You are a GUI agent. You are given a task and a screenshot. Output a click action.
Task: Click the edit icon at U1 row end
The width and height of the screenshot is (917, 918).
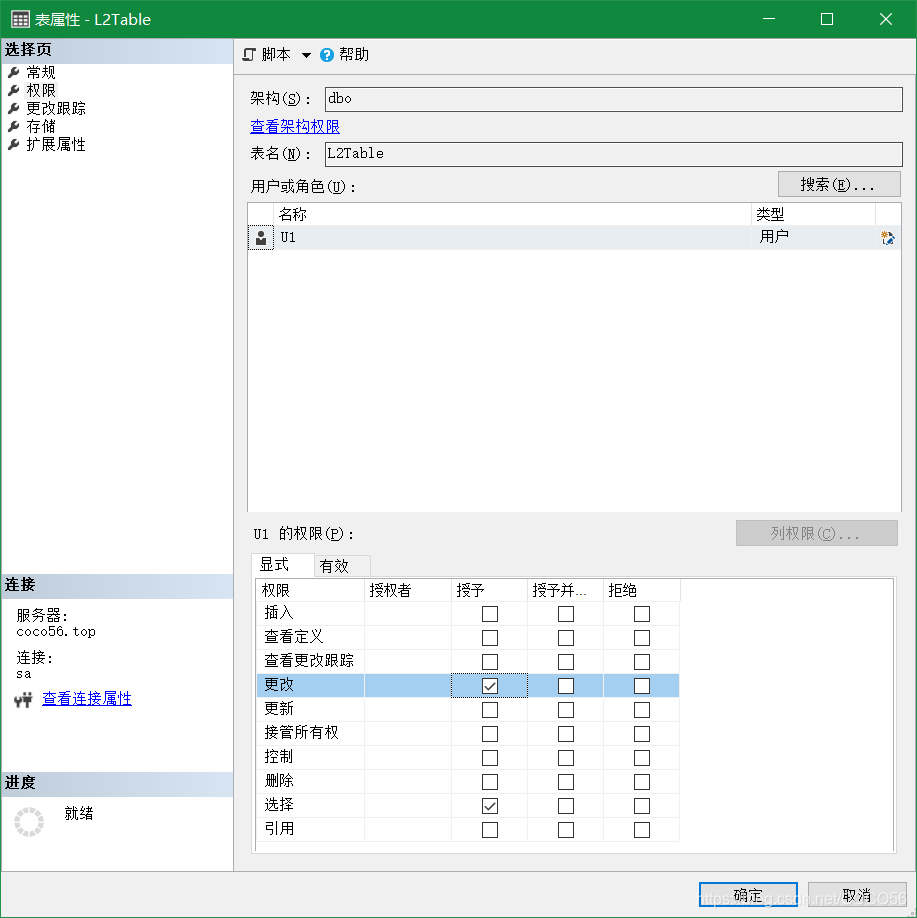(888, 238)
